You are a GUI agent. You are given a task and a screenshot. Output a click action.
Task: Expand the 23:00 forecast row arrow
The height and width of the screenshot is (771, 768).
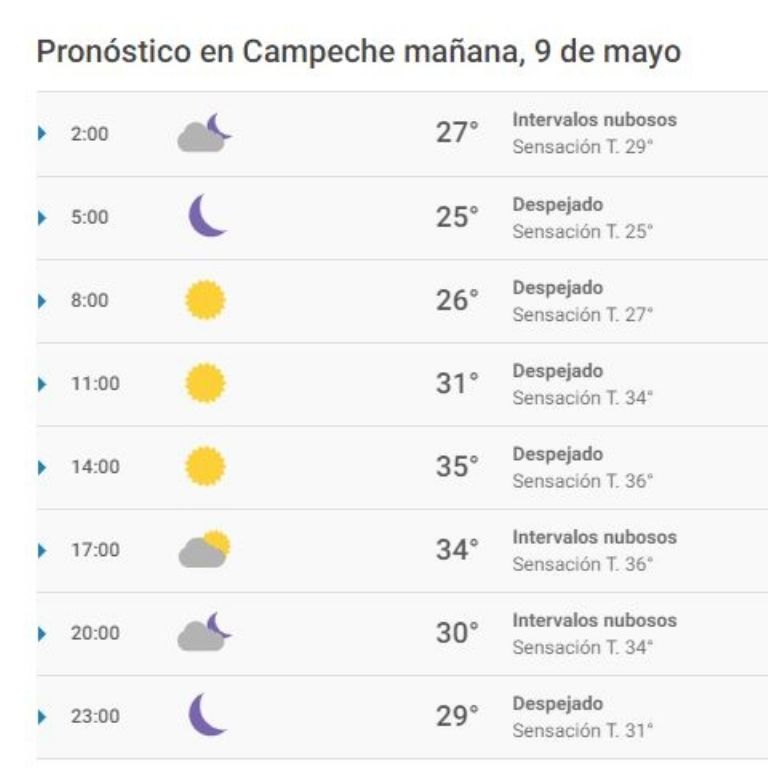coord(42,716)
